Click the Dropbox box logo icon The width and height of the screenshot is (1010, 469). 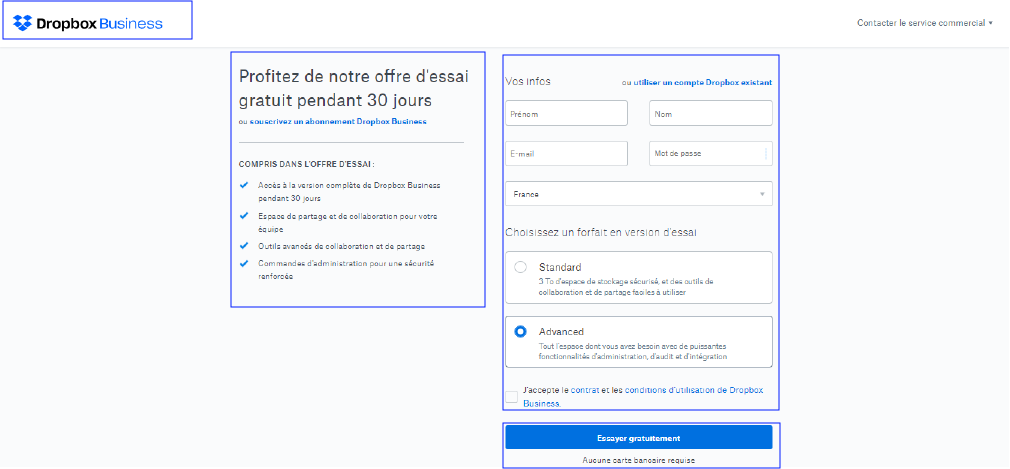tap(22, 23)
